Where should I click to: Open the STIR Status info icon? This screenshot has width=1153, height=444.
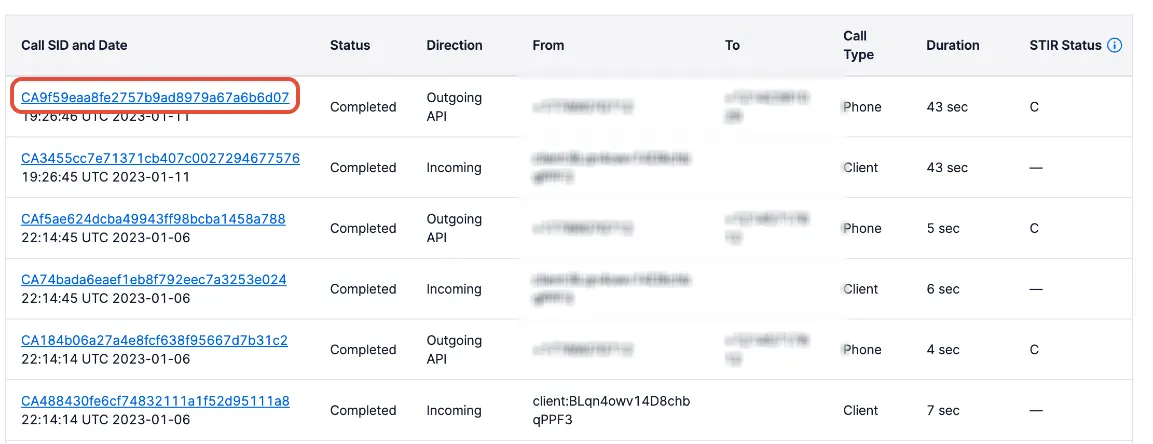click(x=1115, y=46)
